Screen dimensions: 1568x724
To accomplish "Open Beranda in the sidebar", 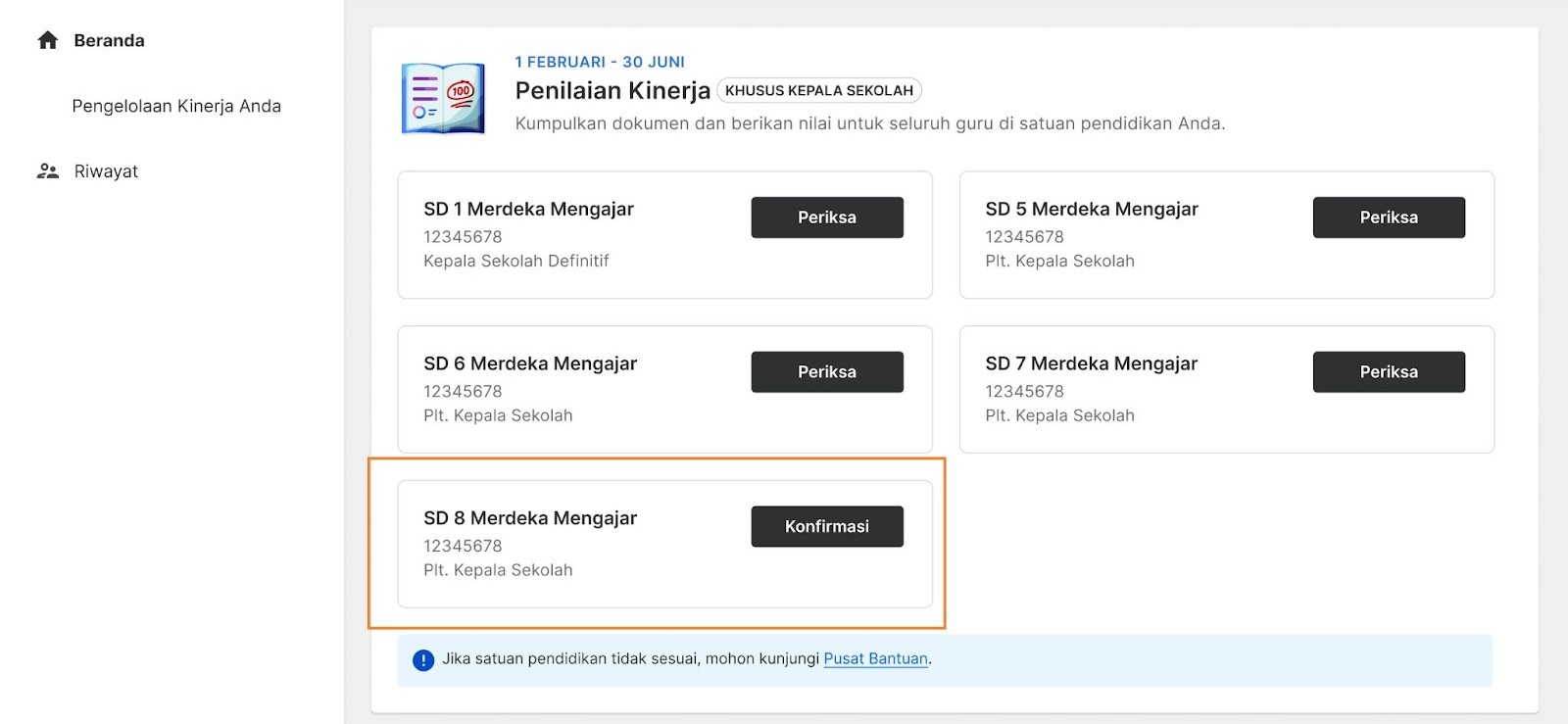I will point(109,40).
